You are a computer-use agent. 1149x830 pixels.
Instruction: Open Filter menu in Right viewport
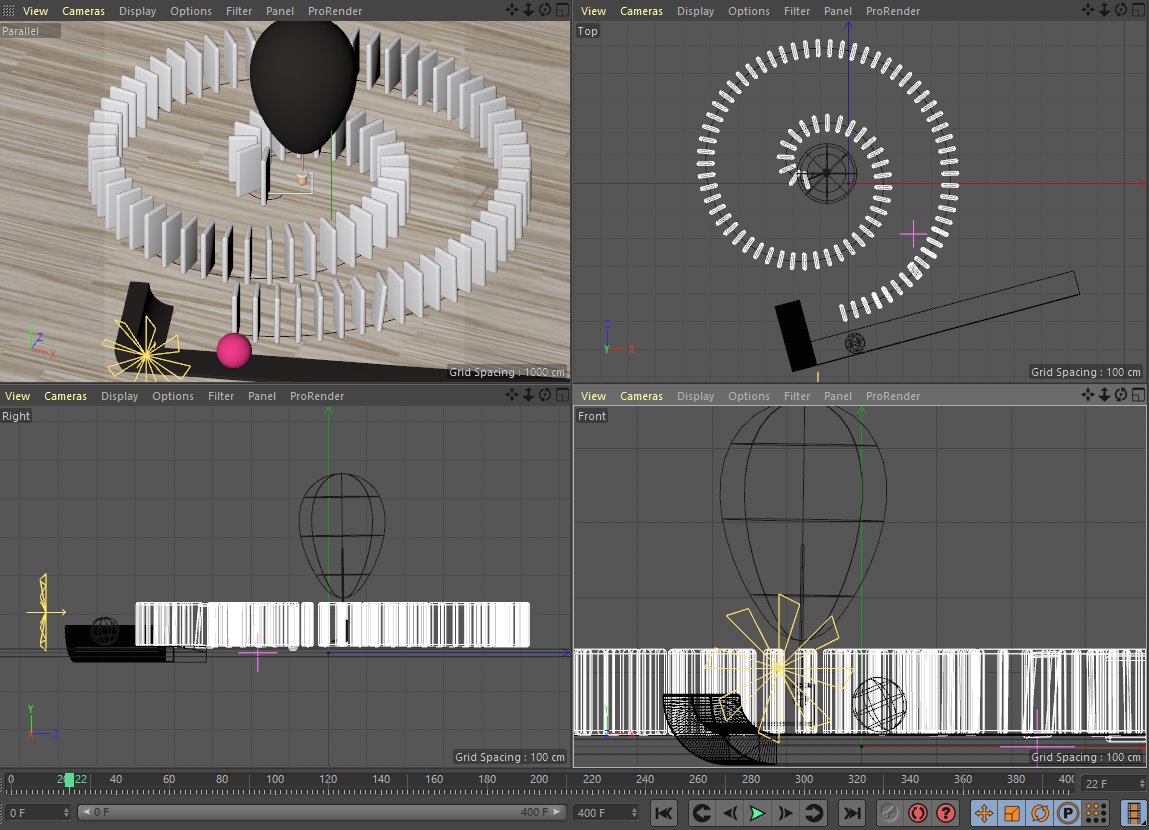click(x=221, y=396)
